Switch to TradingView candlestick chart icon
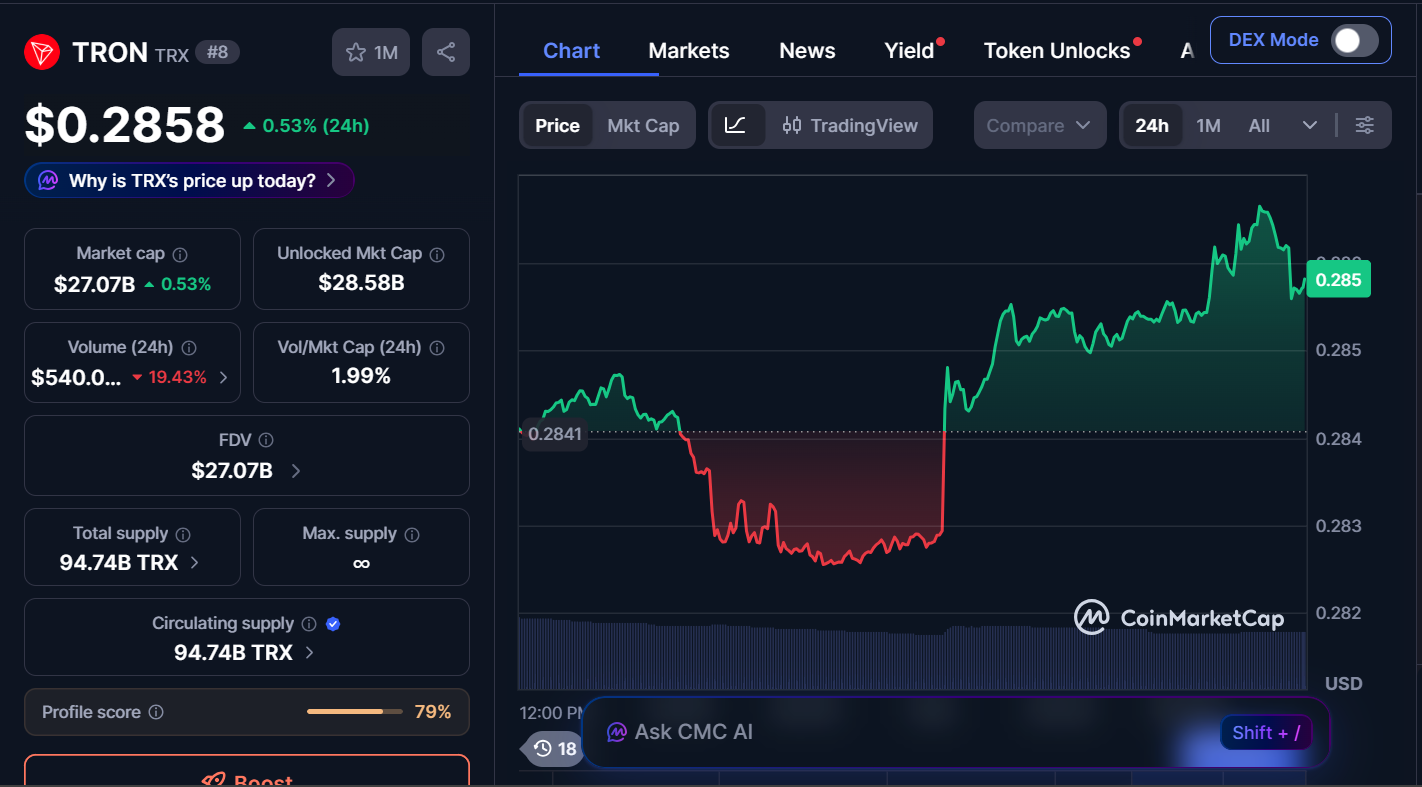This screenshot has width=1422, height=787. point(791,125)
